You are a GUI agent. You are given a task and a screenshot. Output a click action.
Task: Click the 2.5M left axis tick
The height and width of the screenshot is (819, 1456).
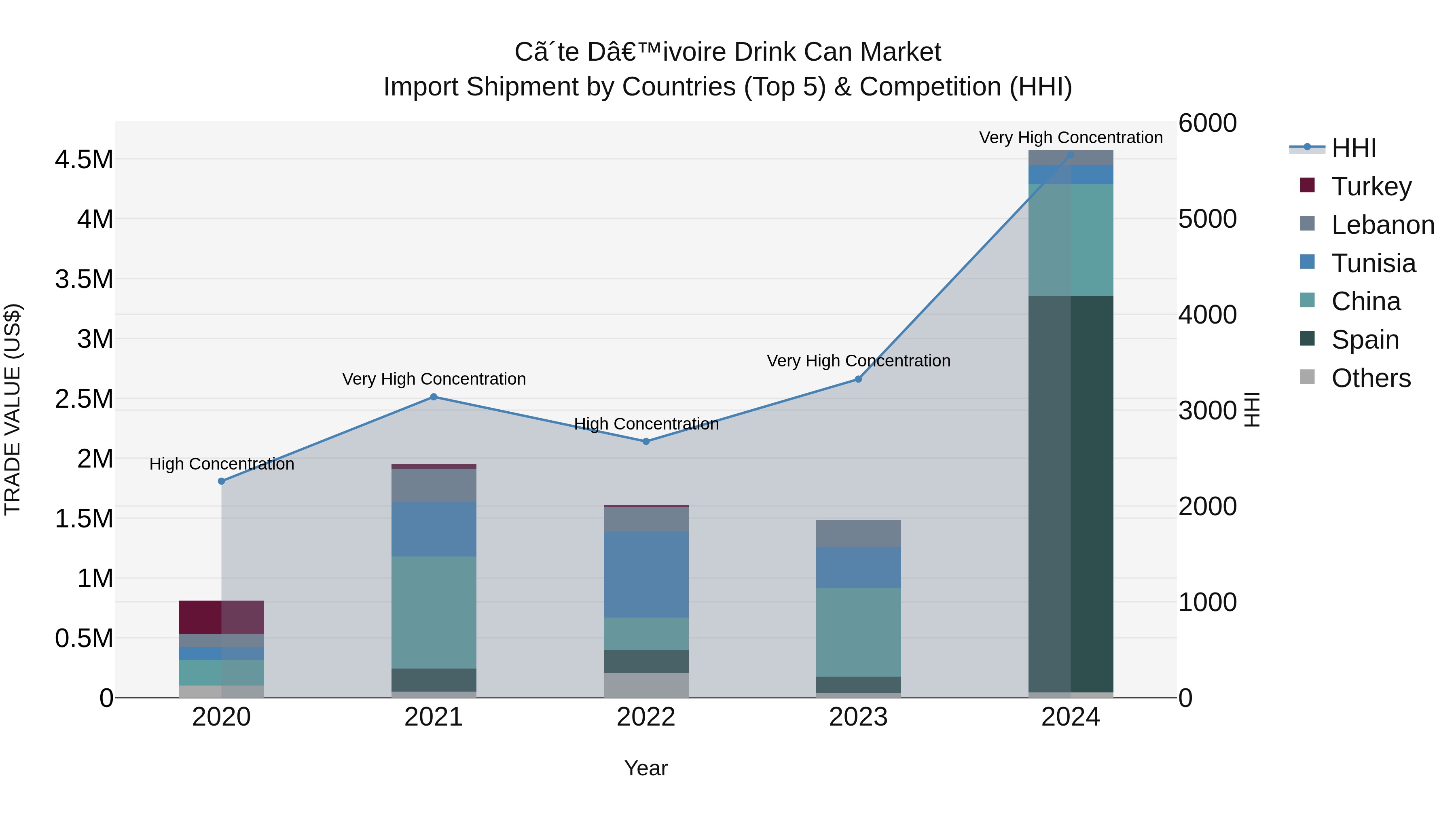(x=84, y=399)
